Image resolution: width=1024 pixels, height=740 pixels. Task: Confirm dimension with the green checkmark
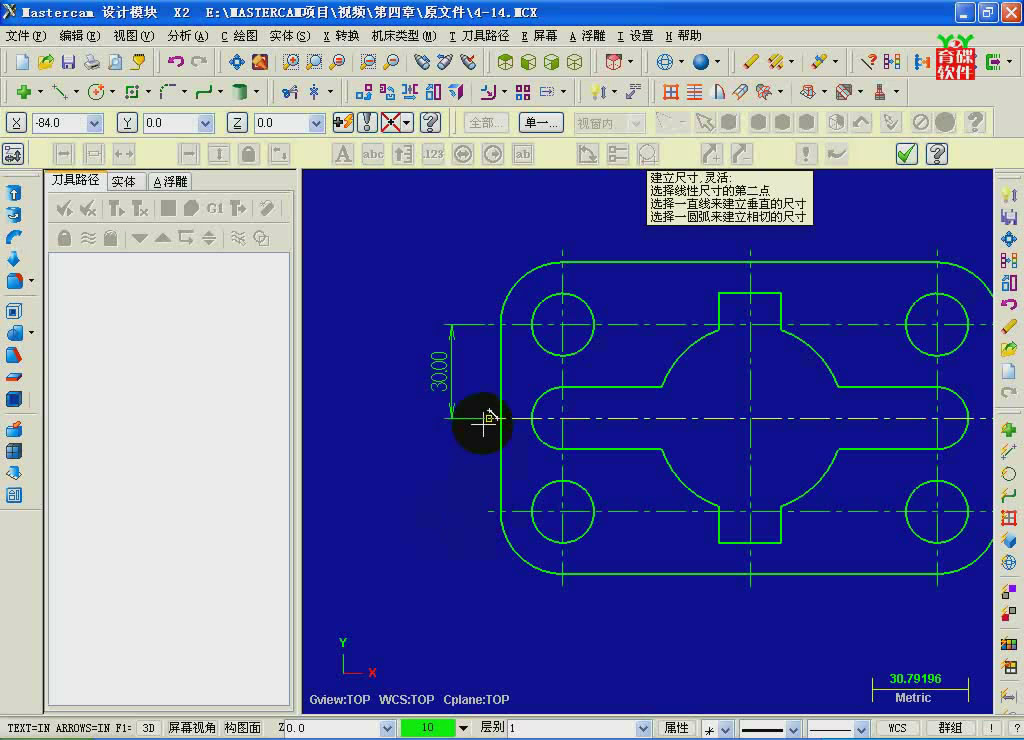tap(906, 154)
